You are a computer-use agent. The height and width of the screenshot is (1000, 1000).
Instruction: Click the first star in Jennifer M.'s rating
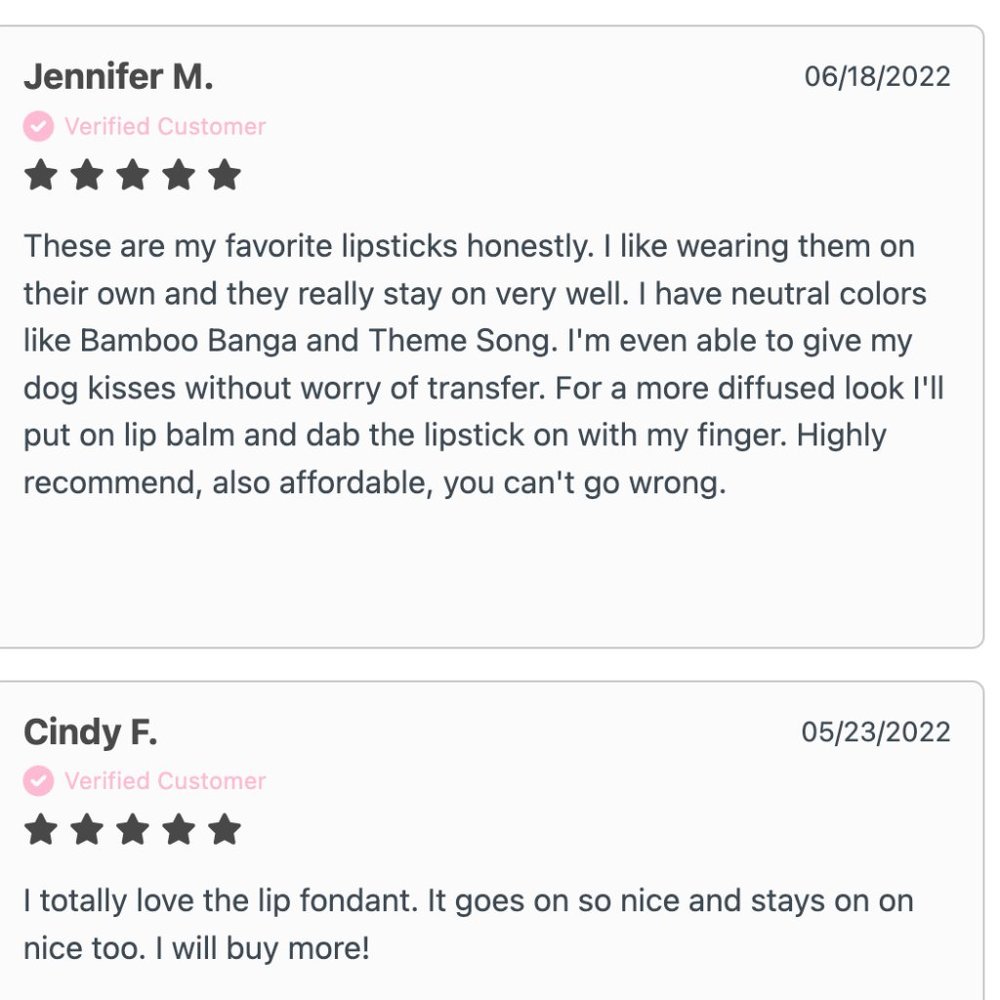41,175
